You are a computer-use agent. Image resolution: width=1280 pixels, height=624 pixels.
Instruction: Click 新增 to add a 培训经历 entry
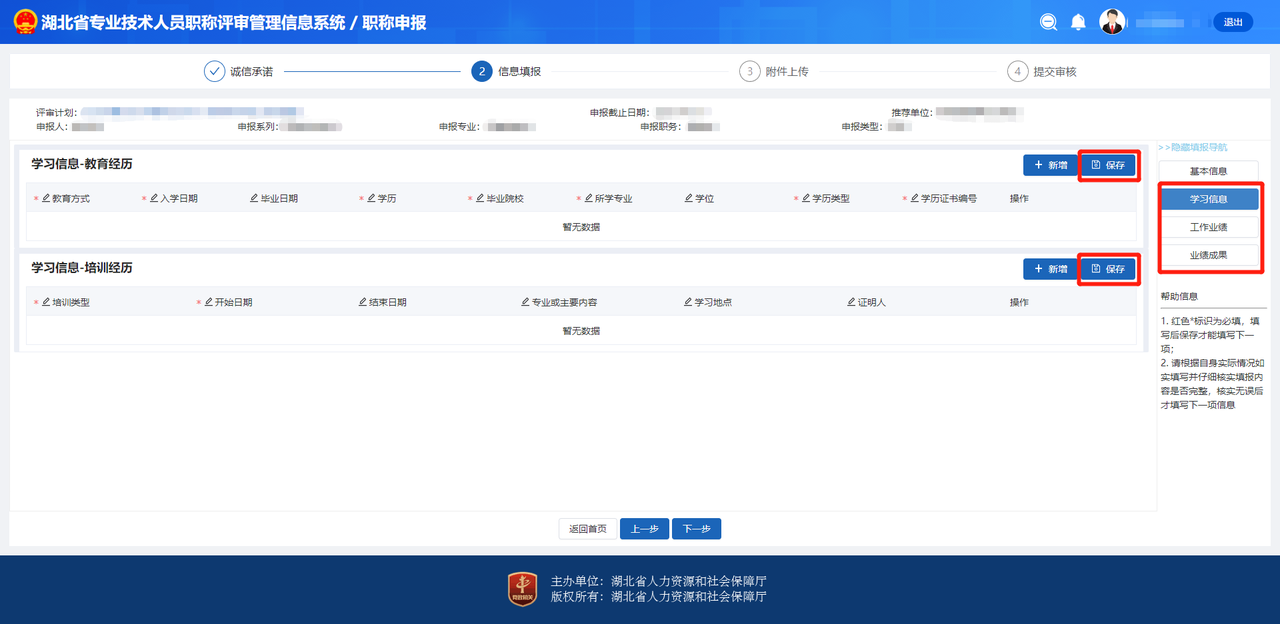[x=1051, y=268]
